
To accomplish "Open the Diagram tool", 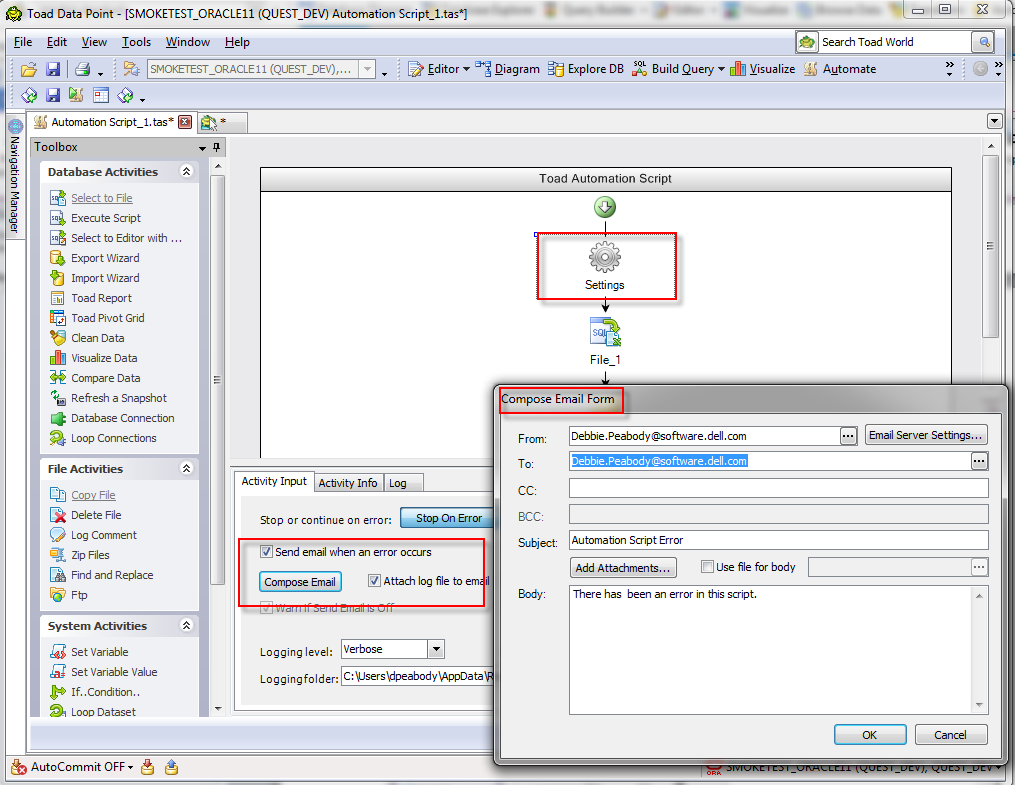I will point(508,69).
